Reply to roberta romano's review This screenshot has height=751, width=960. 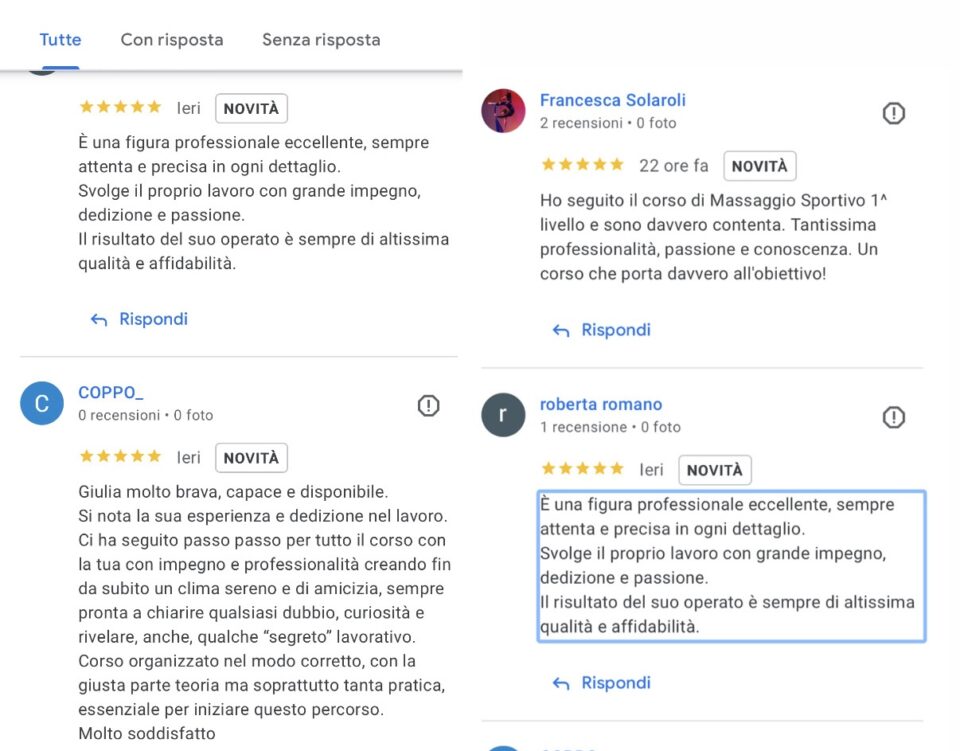click(x=602, y=683)
